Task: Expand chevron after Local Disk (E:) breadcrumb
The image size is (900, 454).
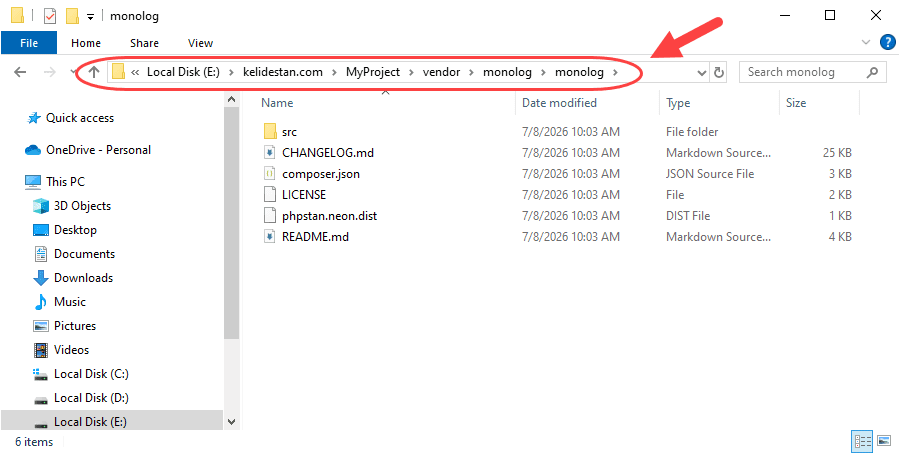Action: click(231, 72)
